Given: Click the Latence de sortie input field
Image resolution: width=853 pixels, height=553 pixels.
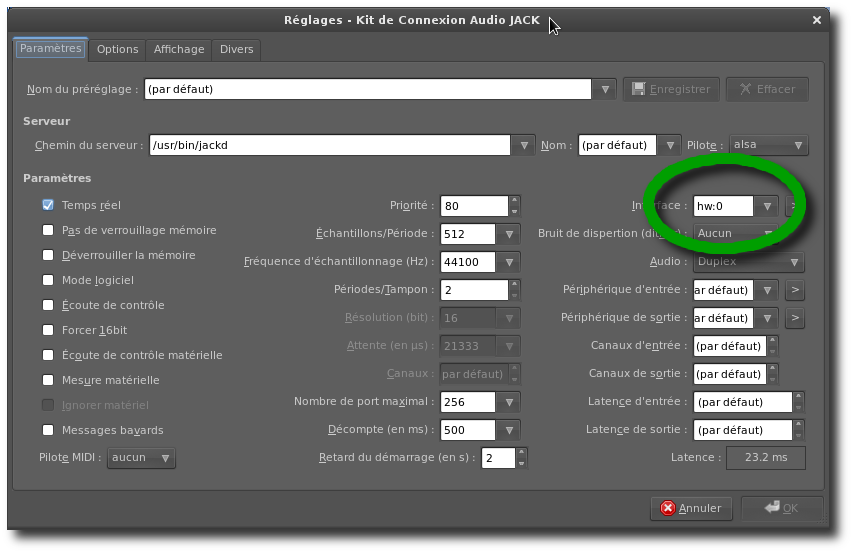Looking at the screenshot, I should tap(743, 430).
